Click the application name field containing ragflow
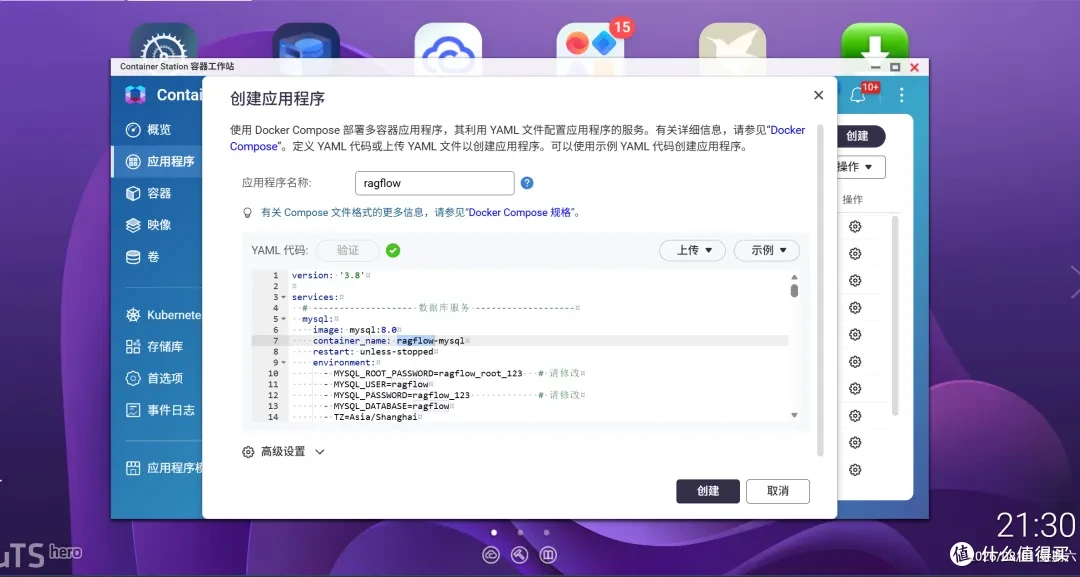This screenshot has width=1080, height=577. click(x=435, y=183)
